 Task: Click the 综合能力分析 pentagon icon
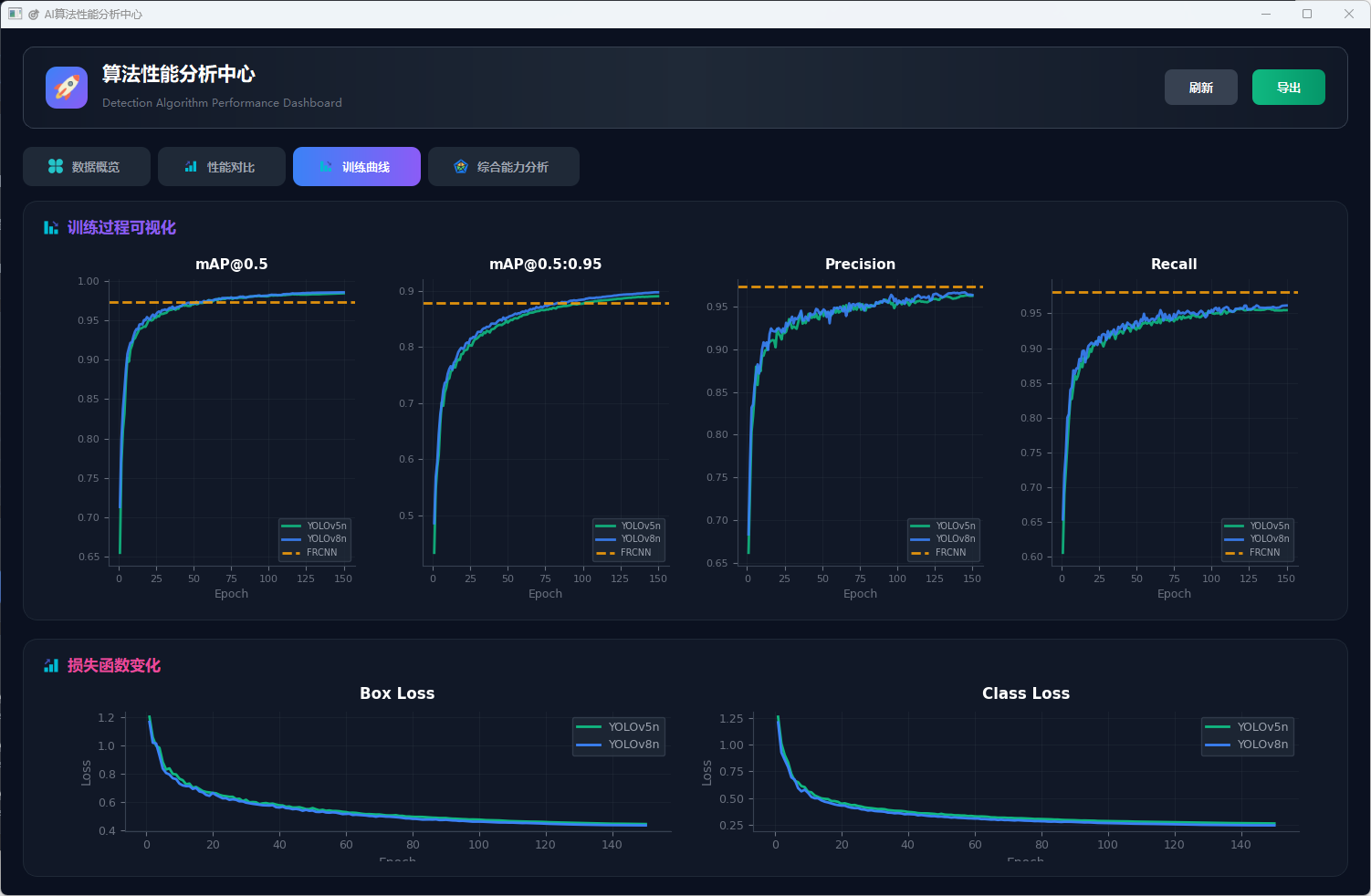pos(461,166)
